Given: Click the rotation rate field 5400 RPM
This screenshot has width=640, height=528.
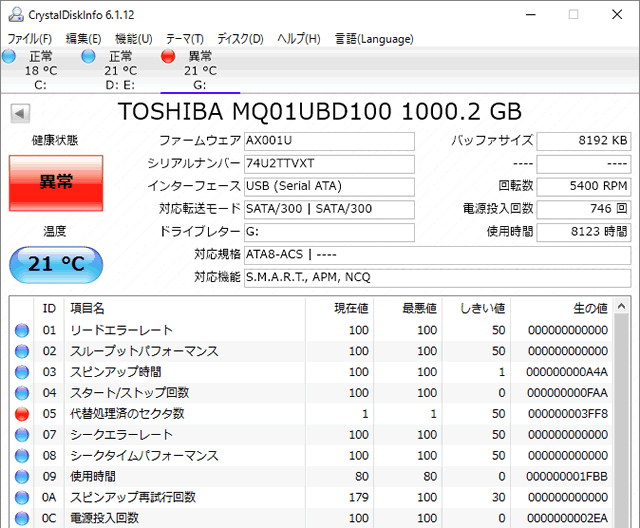Looking at the screenshot, I should (x=584, y=187).
